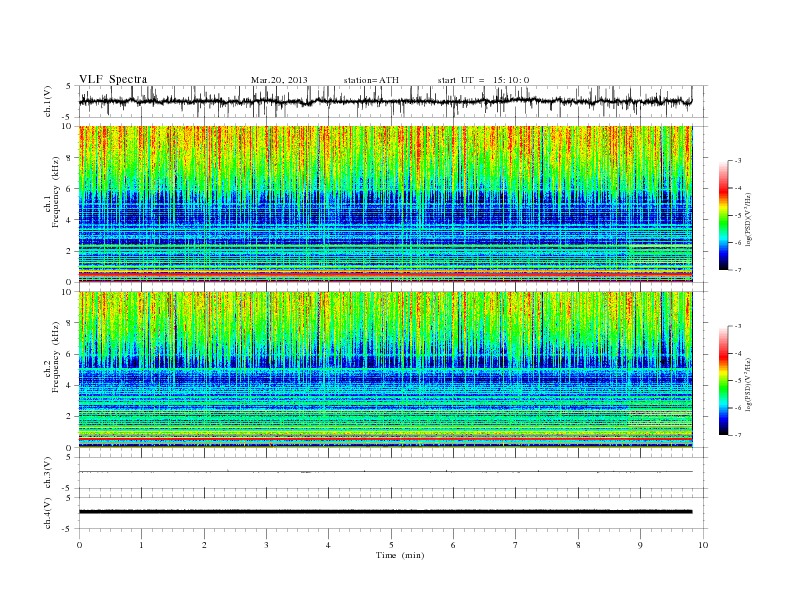Viewport: 792px width, 612px height.
Task: Click the ch.3 flat voltage trace panel
Action: (392, 473)
